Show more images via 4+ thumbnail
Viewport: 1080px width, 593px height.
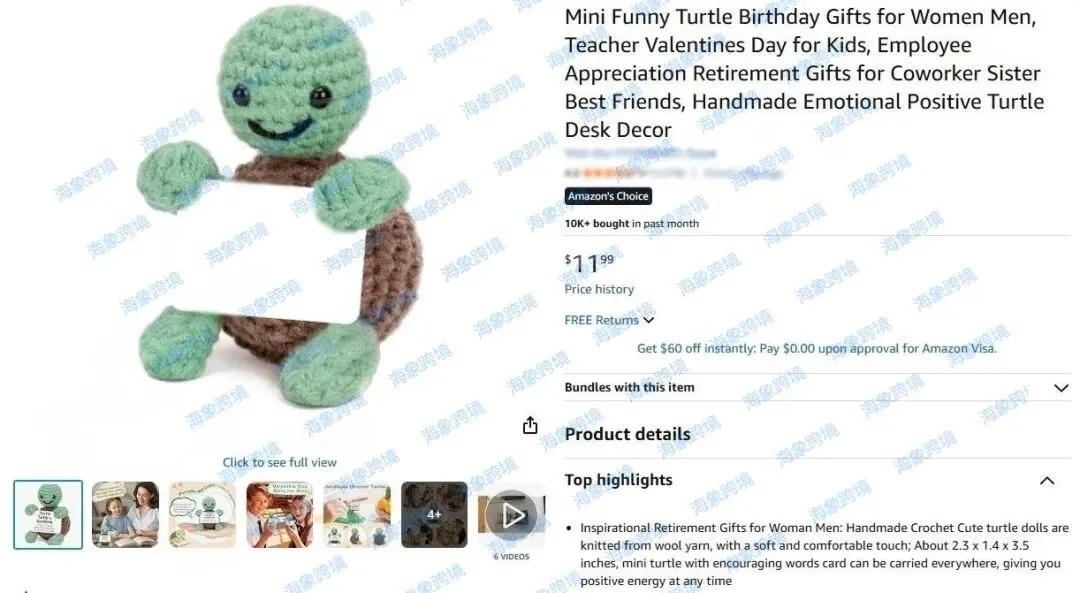click(434, 514)
